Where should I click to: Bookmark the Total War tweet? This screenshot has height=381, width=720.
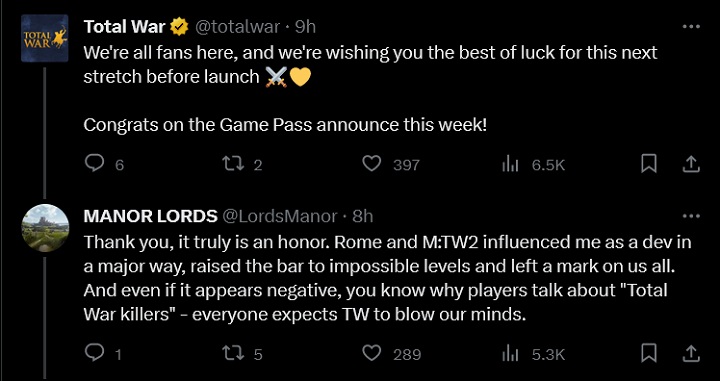648,164
